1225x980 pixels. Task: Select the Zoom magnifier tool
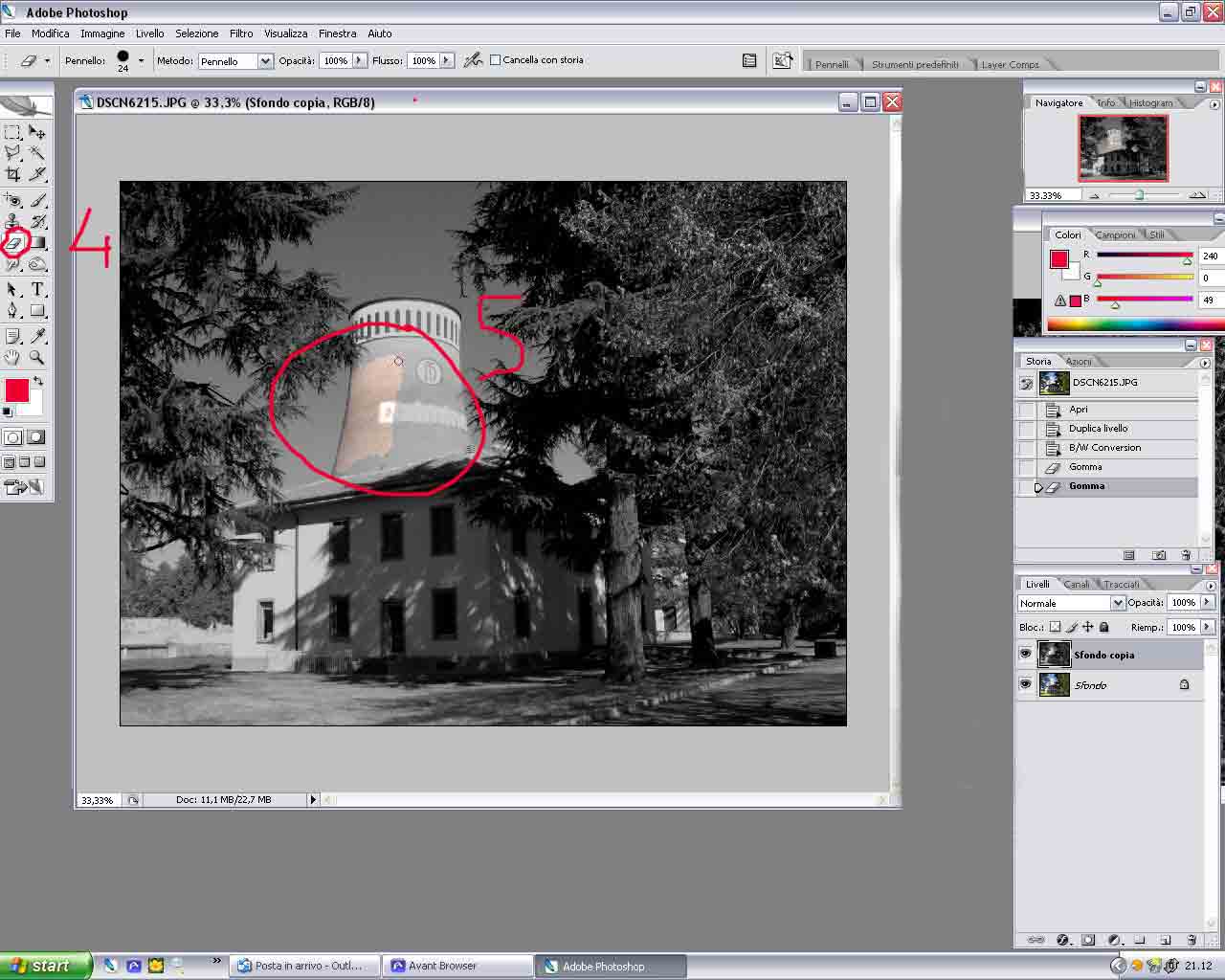click(37, 358)
